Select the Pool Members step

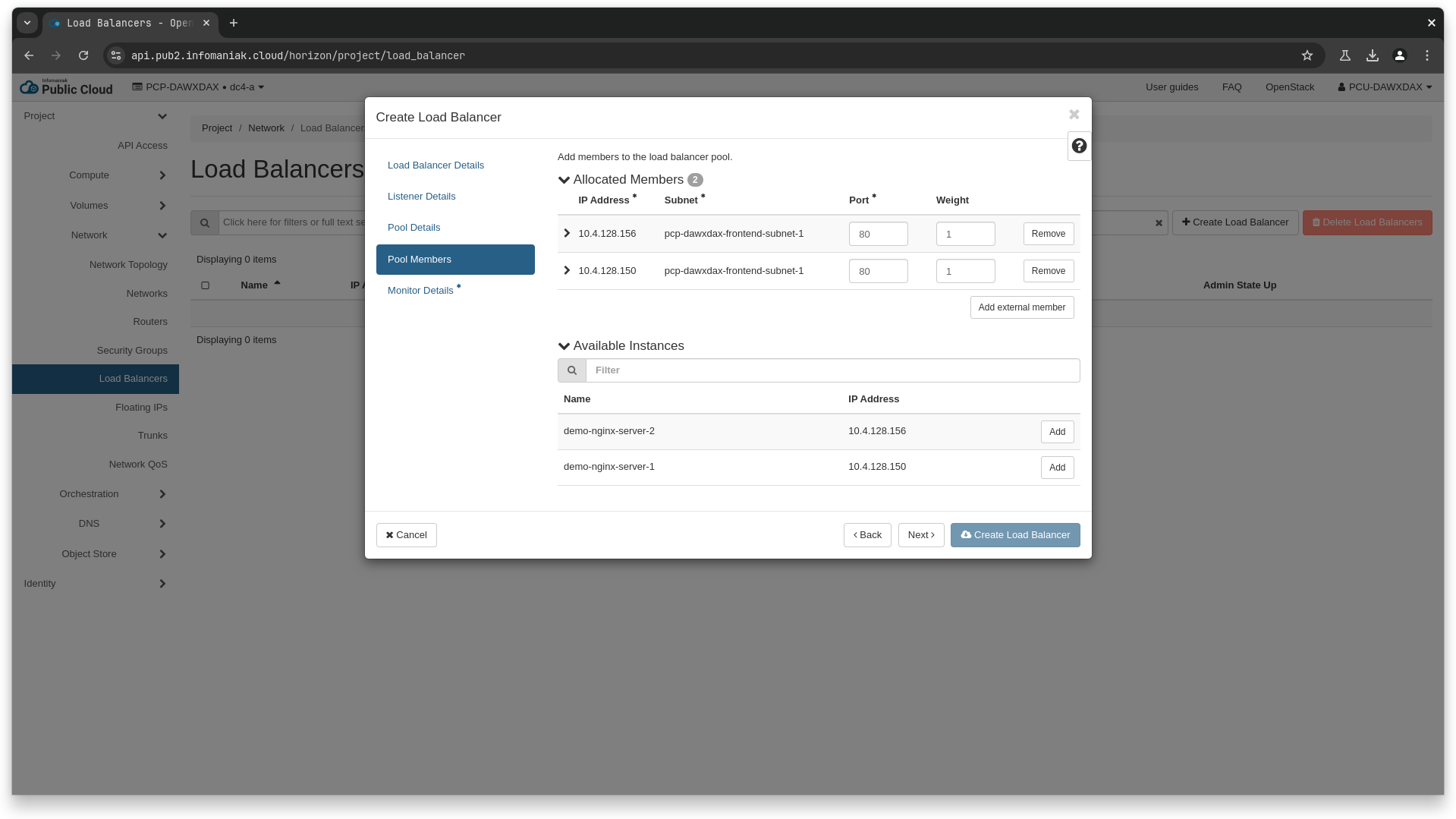point(455,260)
